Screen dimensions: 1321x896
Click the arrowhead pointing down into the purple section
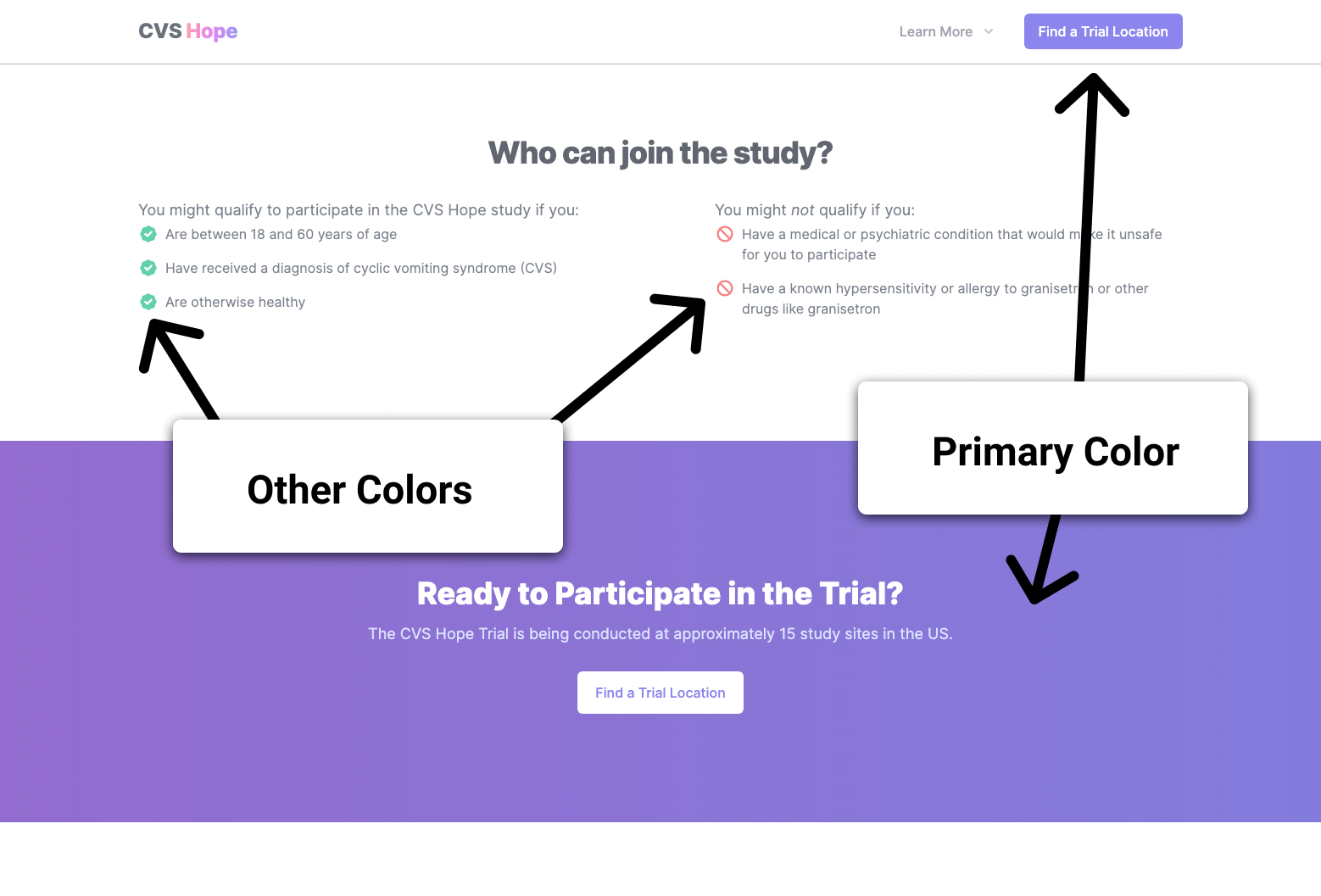coord(1037,583)
